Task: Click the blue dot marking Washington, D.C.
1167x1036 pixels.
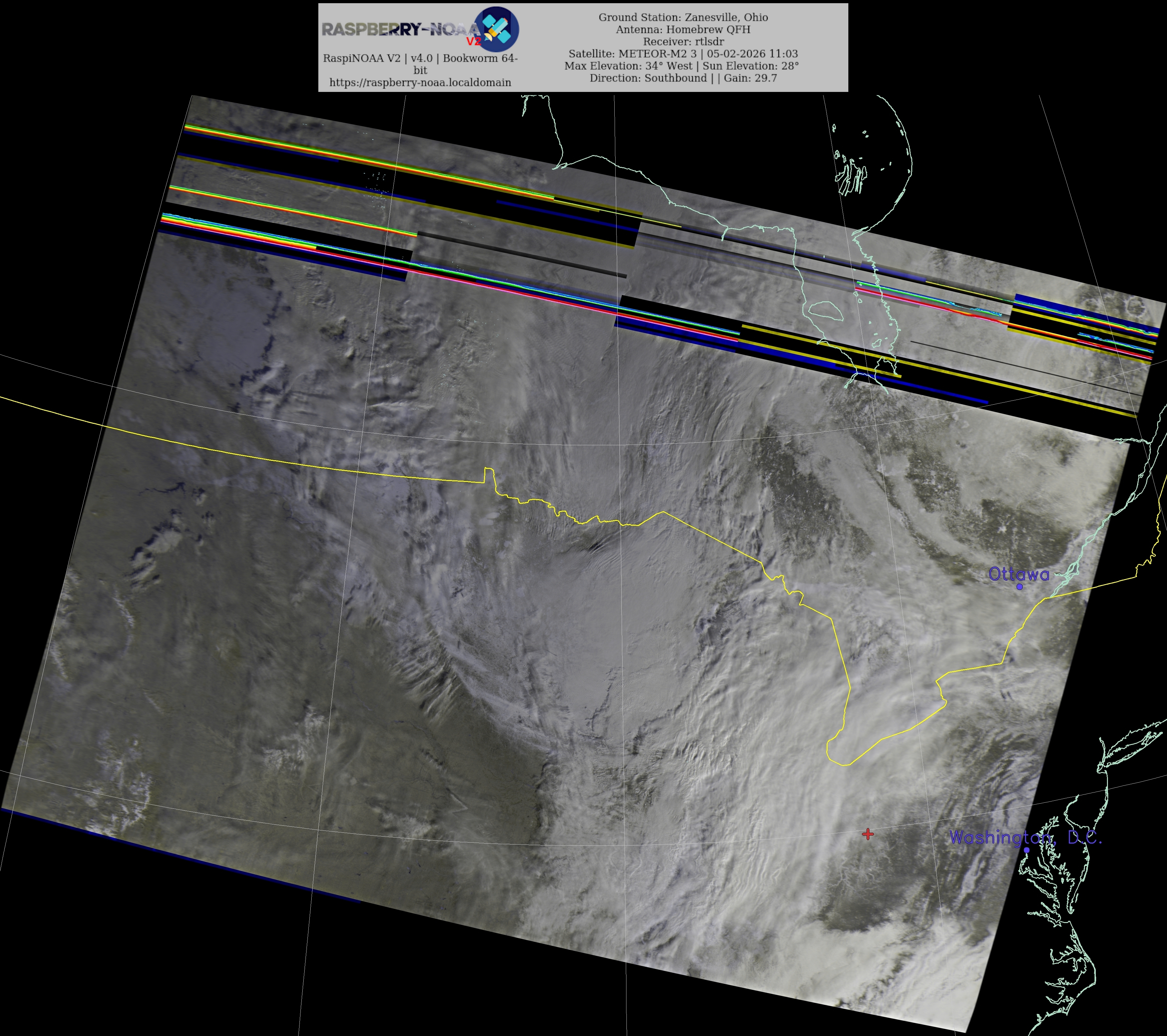Action: 1027,850
